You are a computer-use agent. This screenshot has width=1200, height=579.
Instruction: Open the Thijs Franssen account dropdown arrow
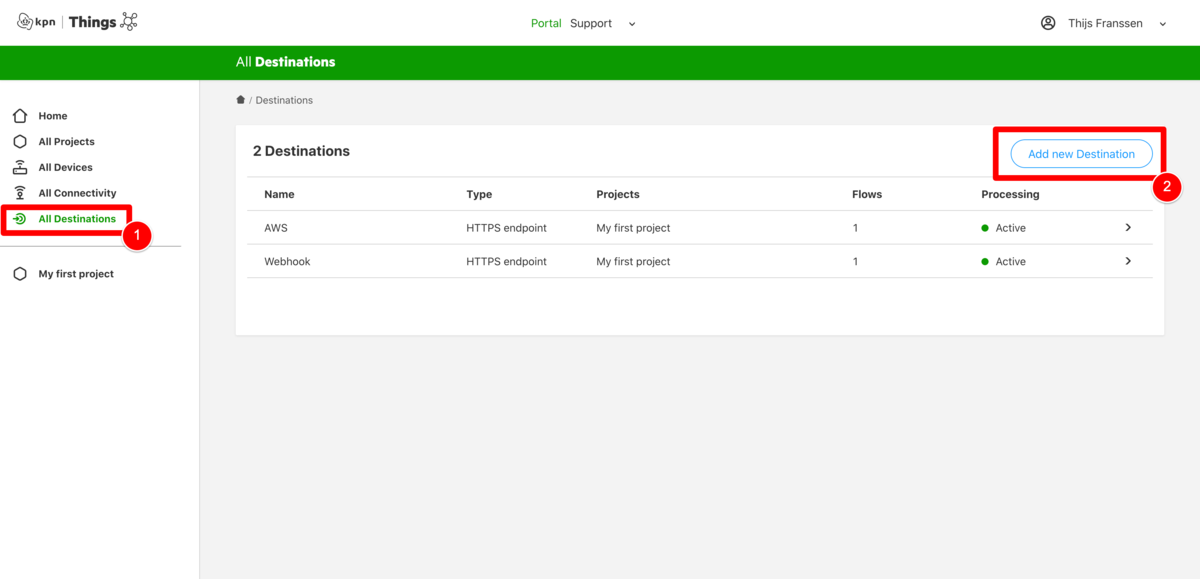(x=1163, y=24)
